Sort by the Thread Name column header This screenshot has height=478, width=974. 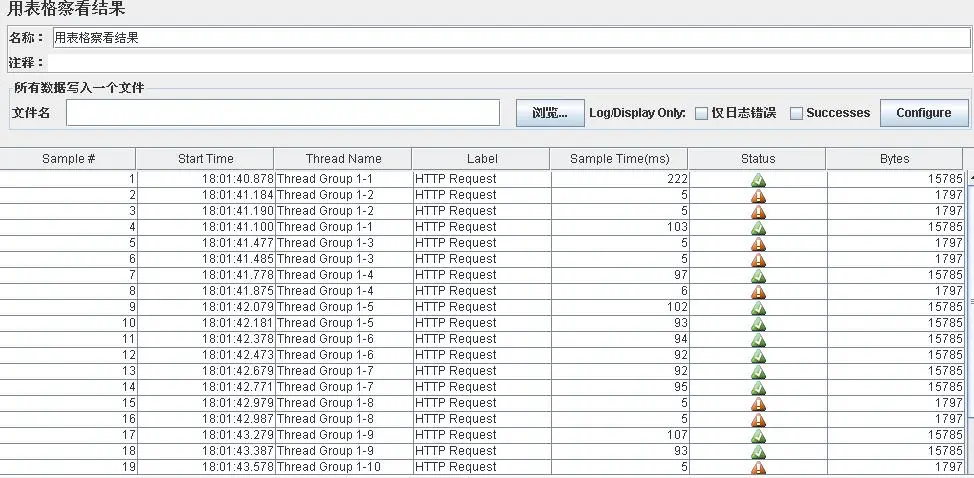343,158
